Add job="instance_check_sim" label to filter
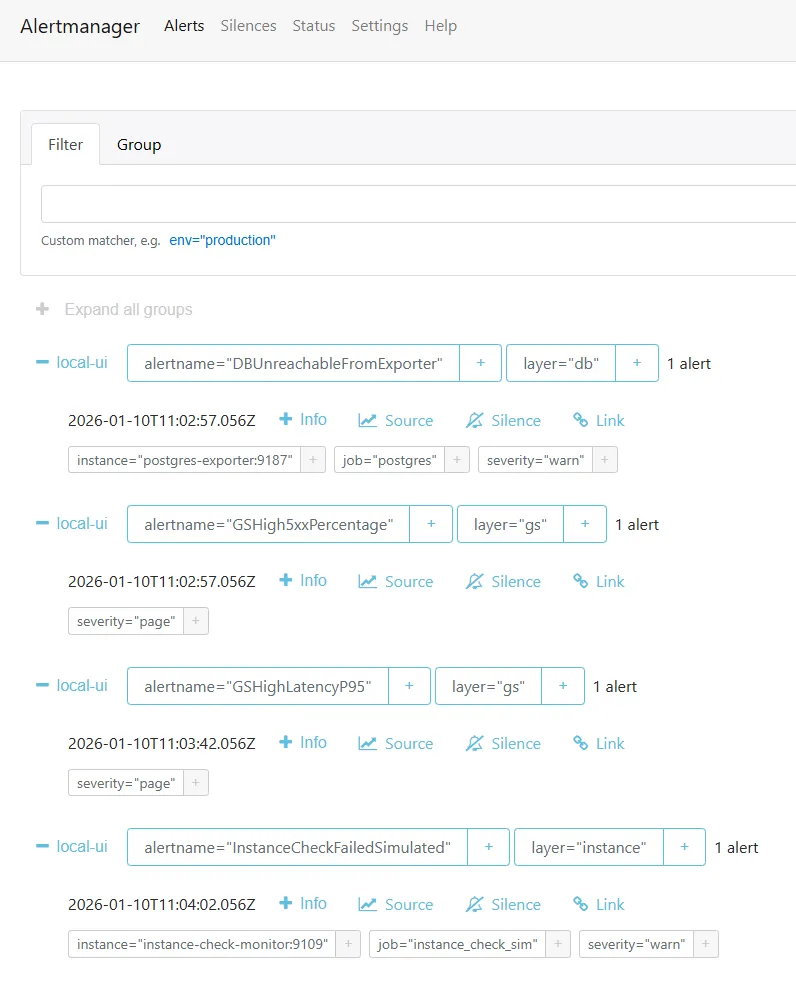796x996 pixels. tap(558, 944)
